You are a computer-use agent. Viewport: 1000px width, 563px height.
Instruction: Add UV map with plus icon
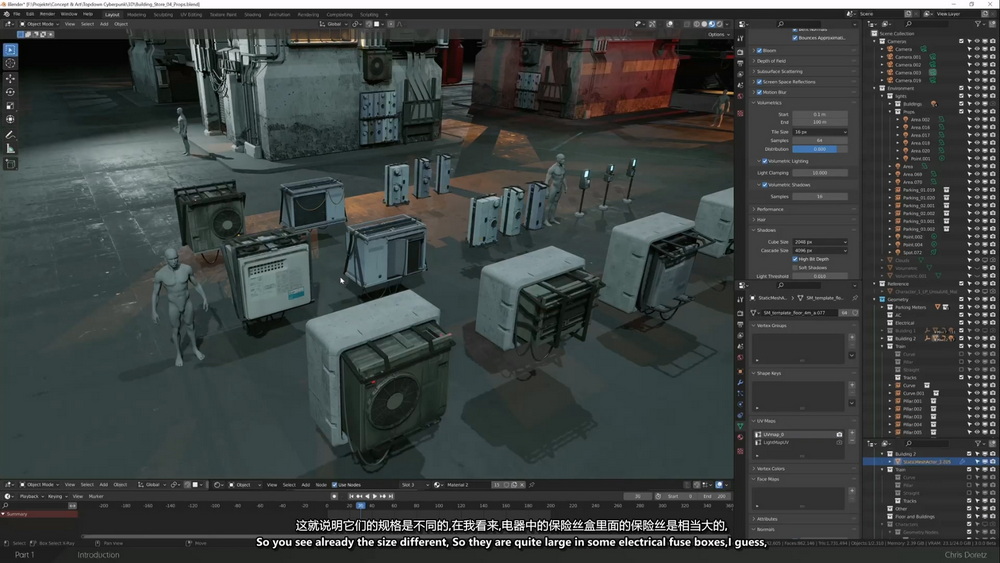point(851,433)
